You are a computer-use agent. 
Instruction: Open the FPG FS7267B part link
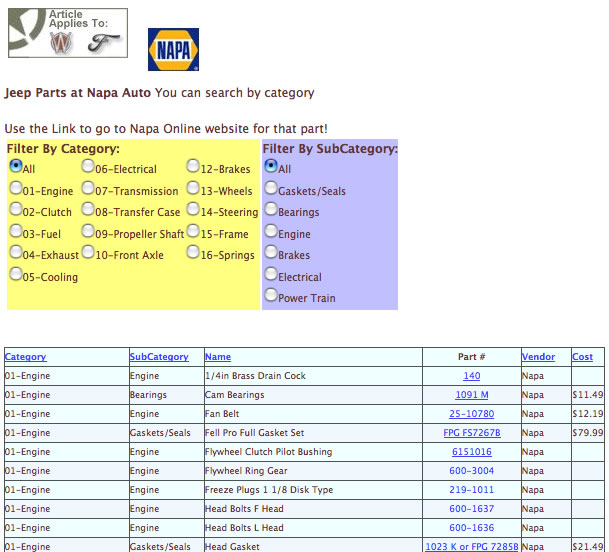pos(472,433)
